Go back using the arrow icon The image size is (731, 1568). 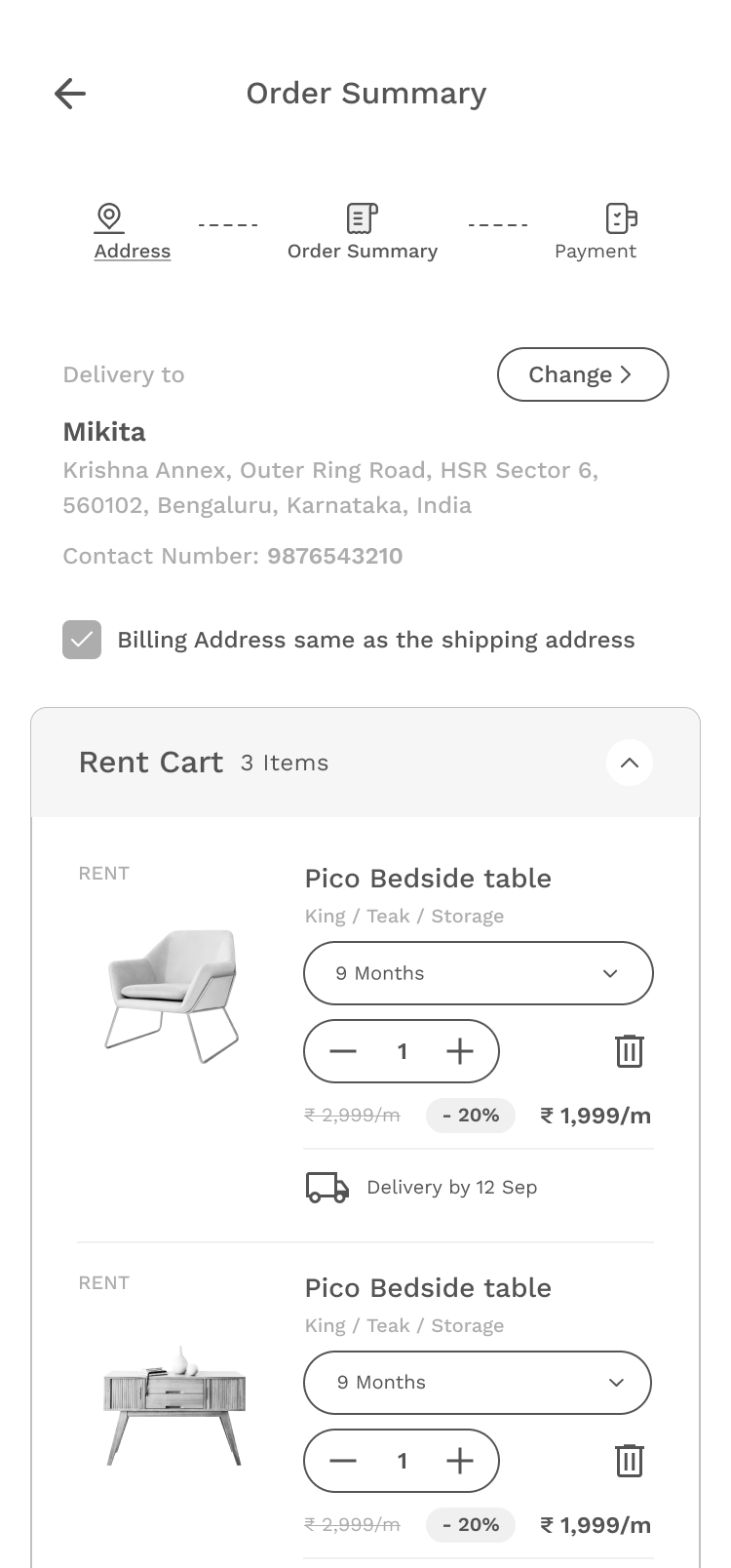70,94
